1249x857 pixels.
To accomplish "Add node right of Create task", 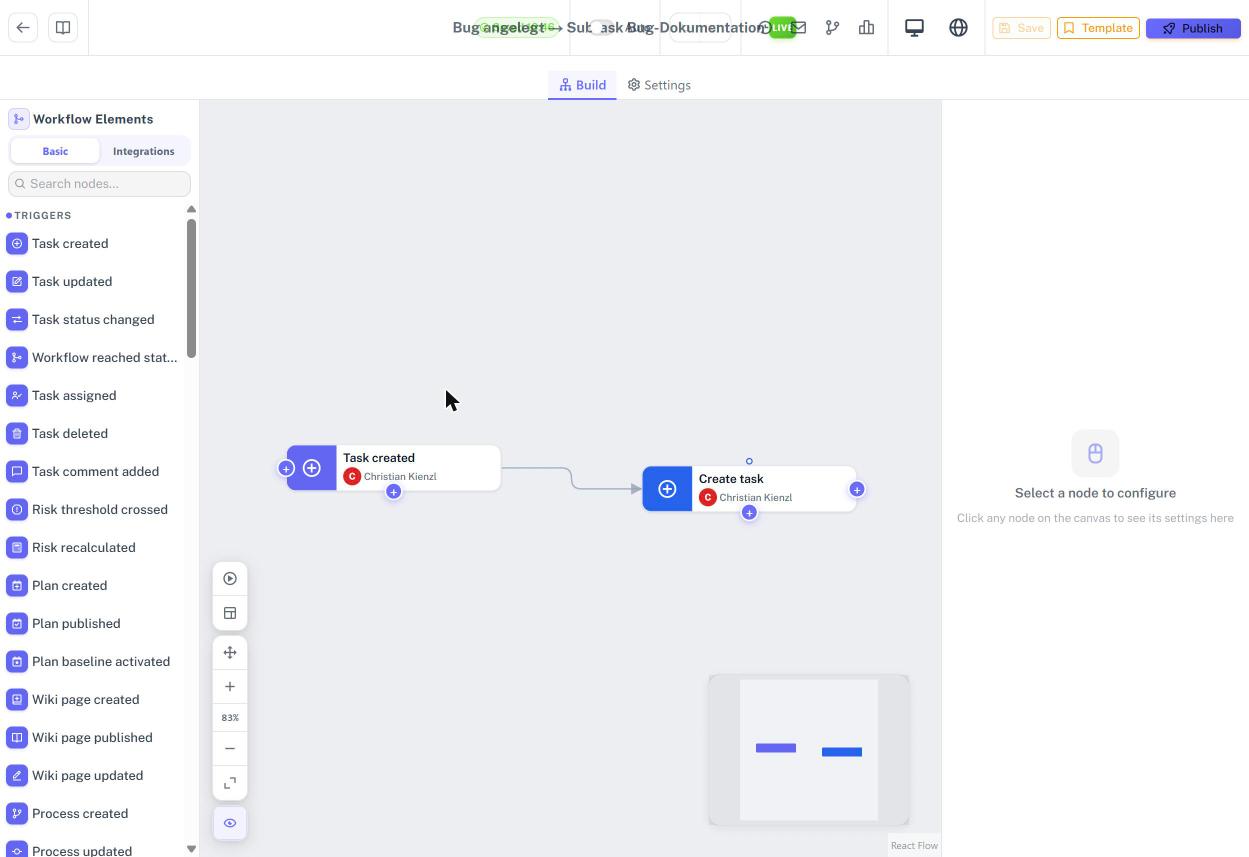I will (x=857, y=489).
